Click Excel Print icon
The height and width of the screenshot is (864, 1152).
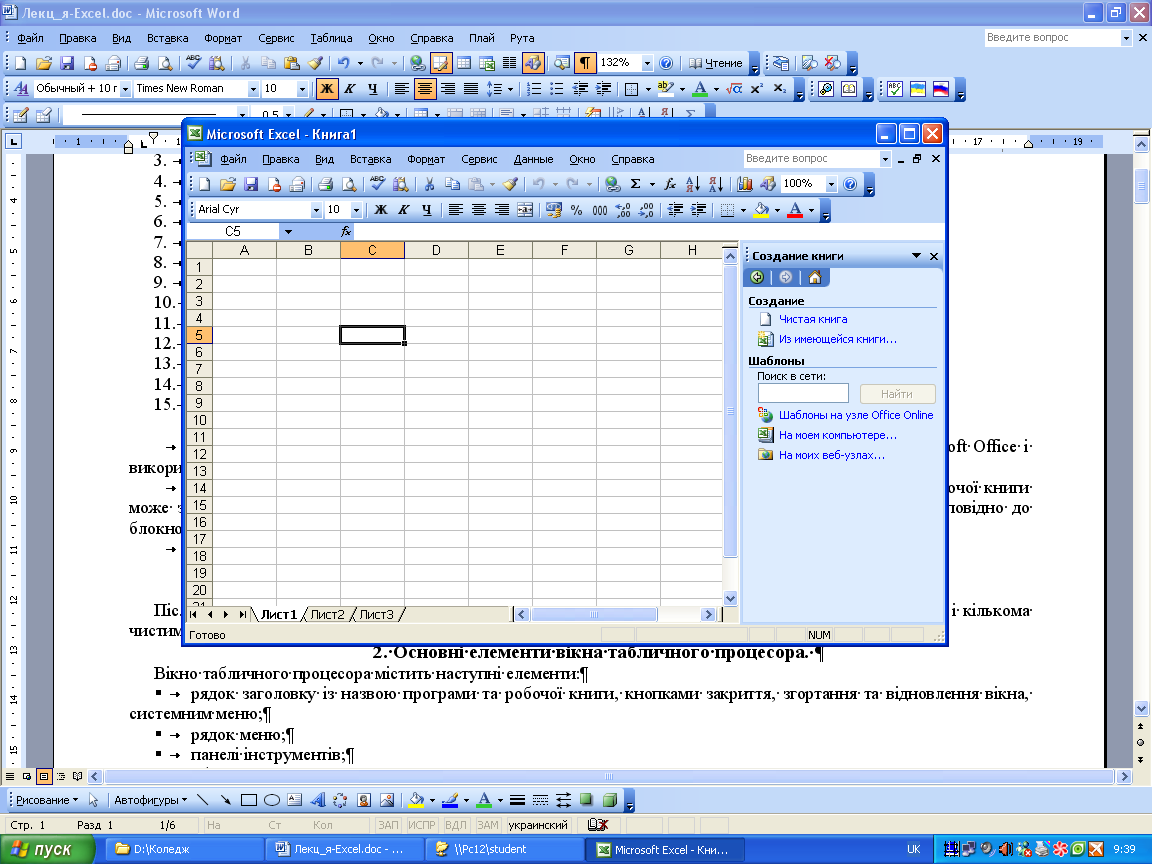tap(325, 184)
